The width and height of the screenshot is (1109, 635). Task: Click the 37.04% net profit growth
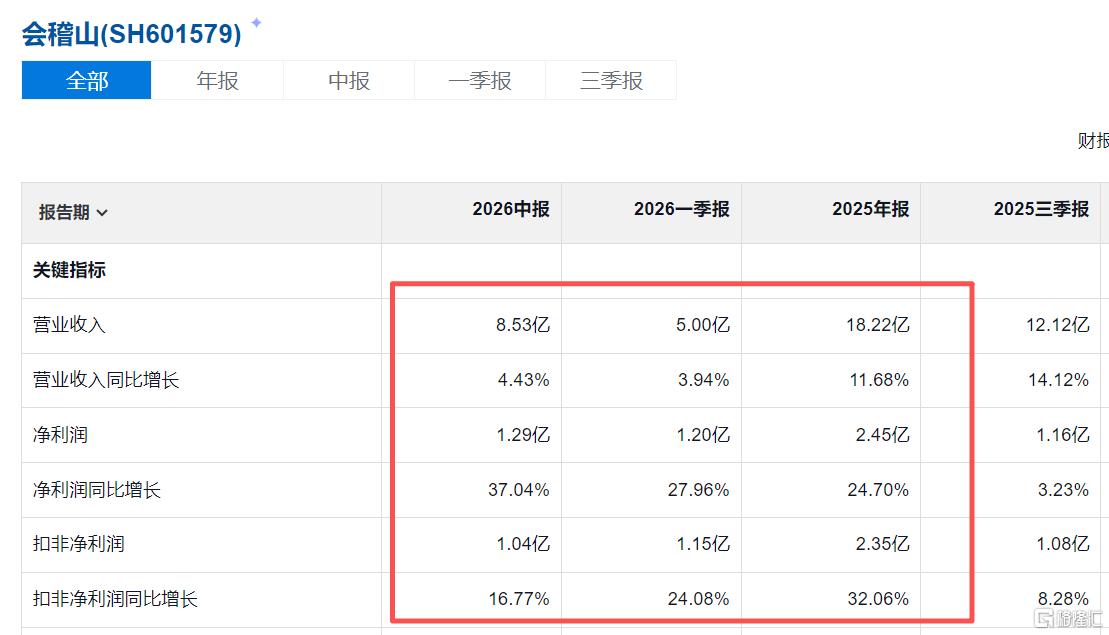click(x=518, y=489)
